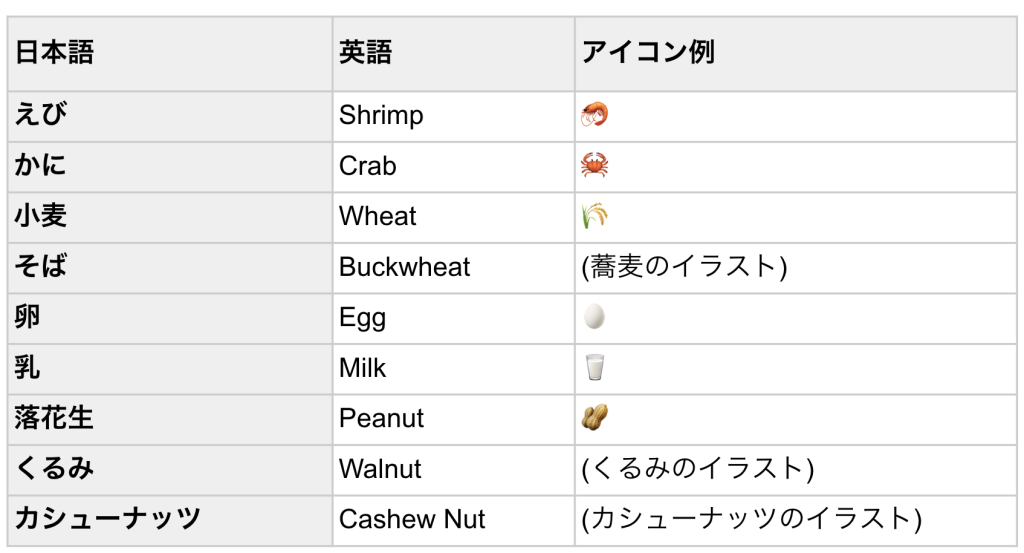Select the (カシューナッツのイラスト) placeholder cell
The image size is (1024, 553).
pyautogui.click(x=795, y=519)
